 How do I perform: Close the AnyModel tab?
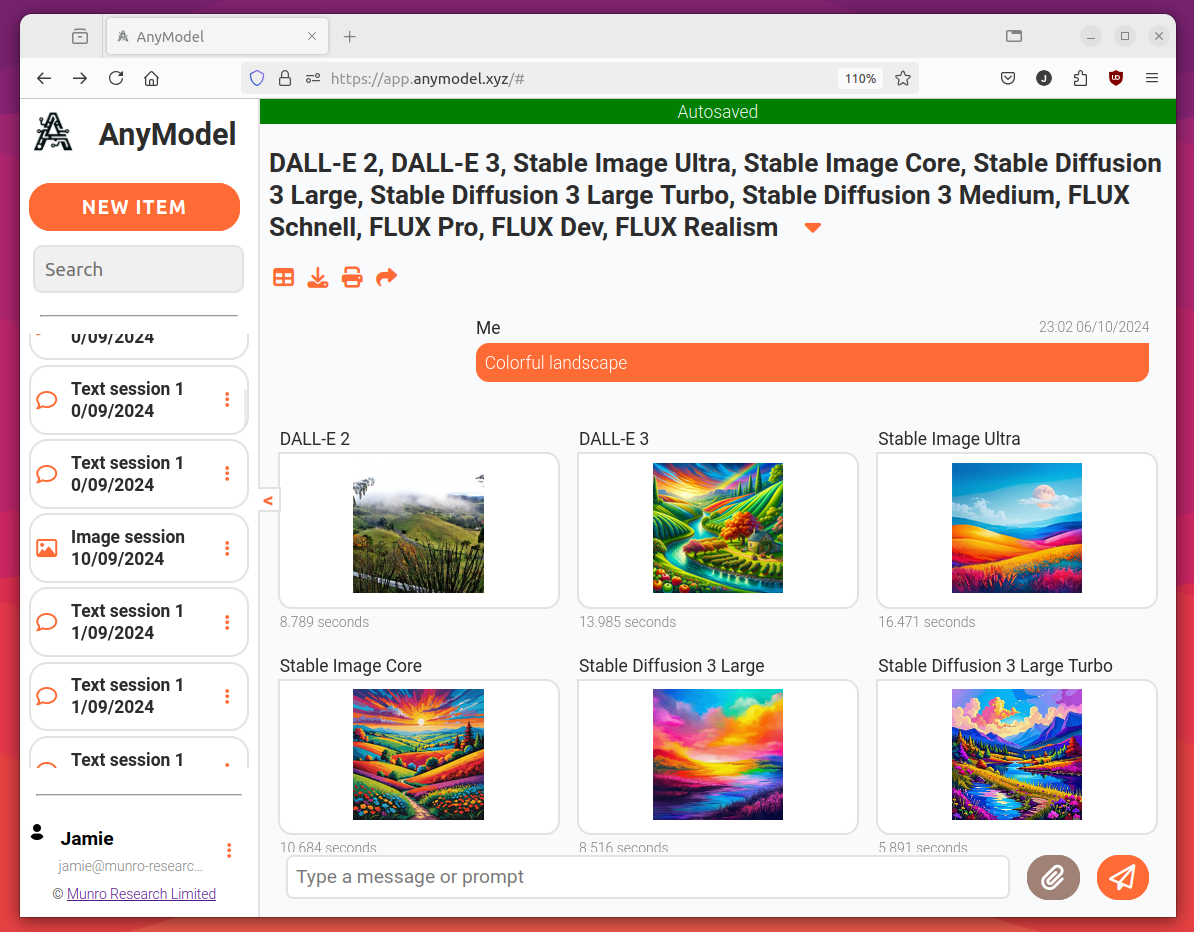coord(311,37)
